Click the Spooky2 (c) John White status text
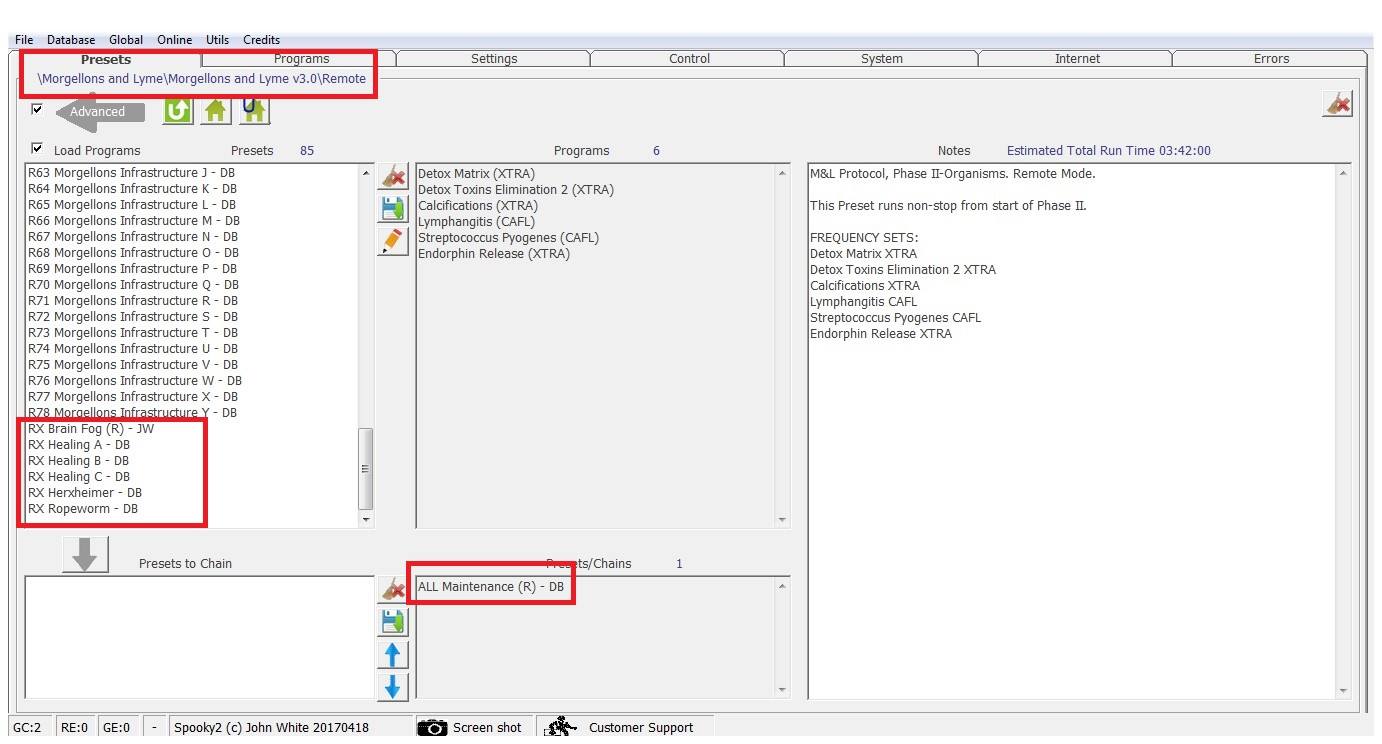The width and height of the screenshot is (1382, 744). click(272, 728)
